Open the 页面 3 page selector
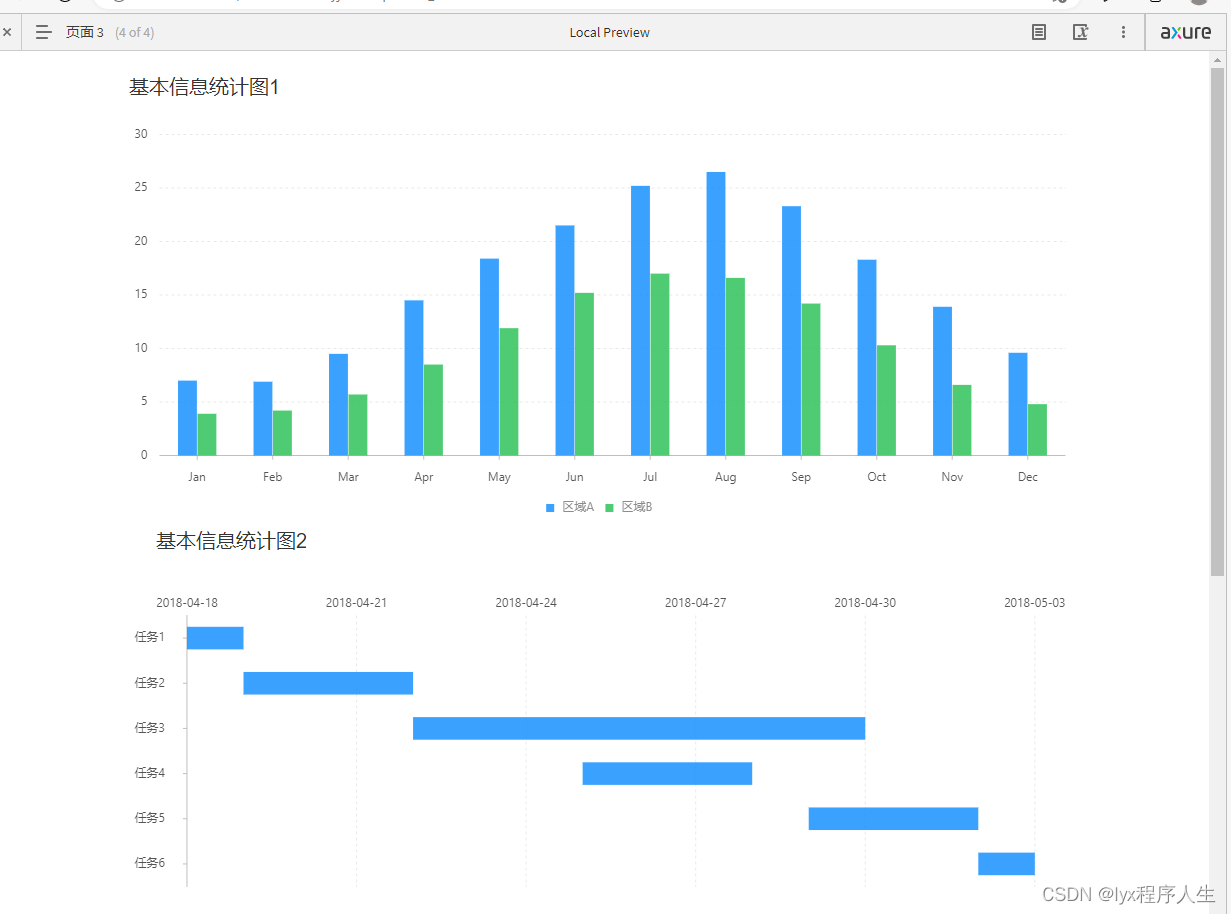 pyautogui.click(x=85, y=32)
